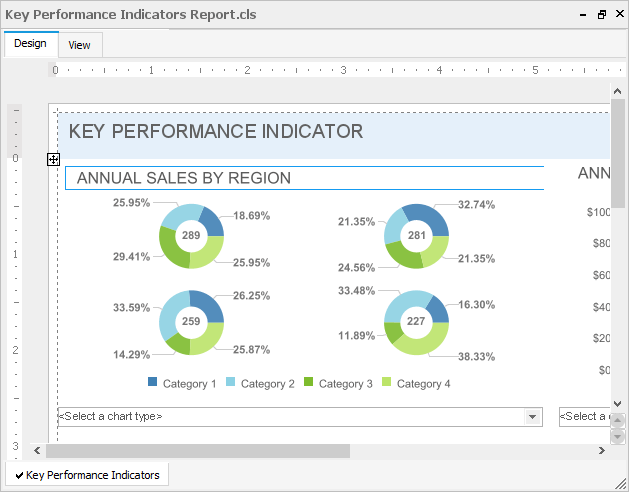
Task: Open the 'Select a chart type' dropdown arrow
Action: [533, 417]
